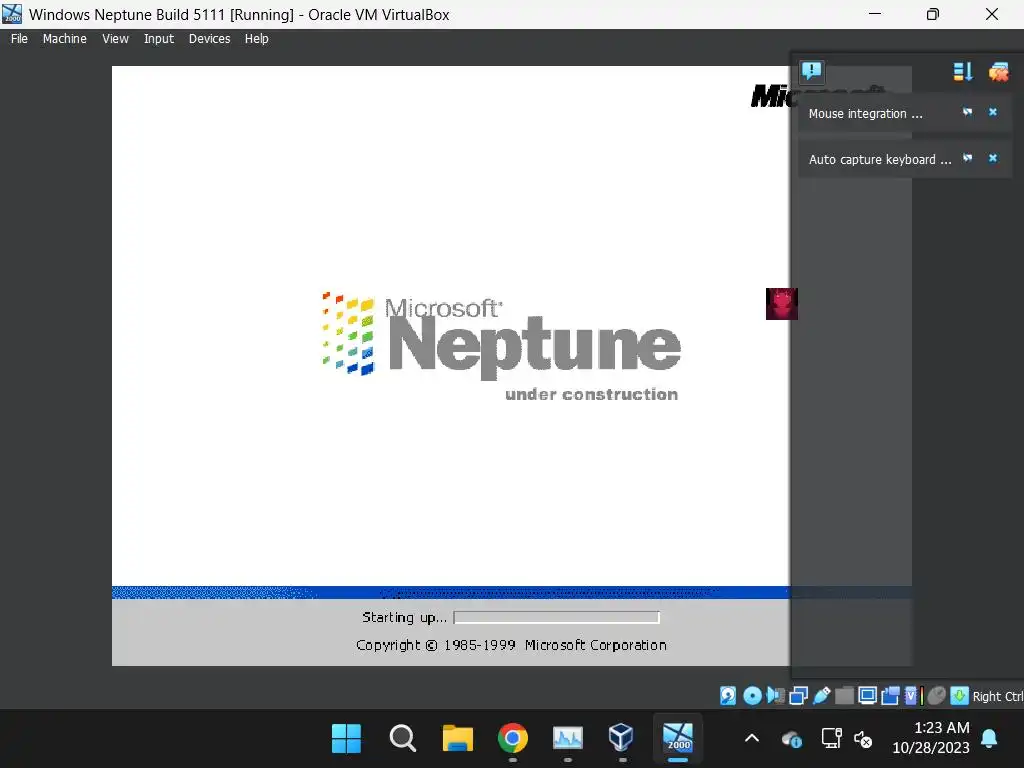Screen dimensions: 1024x768
Task: Click the cloud sync tray icon
Action: coord(792,739)
